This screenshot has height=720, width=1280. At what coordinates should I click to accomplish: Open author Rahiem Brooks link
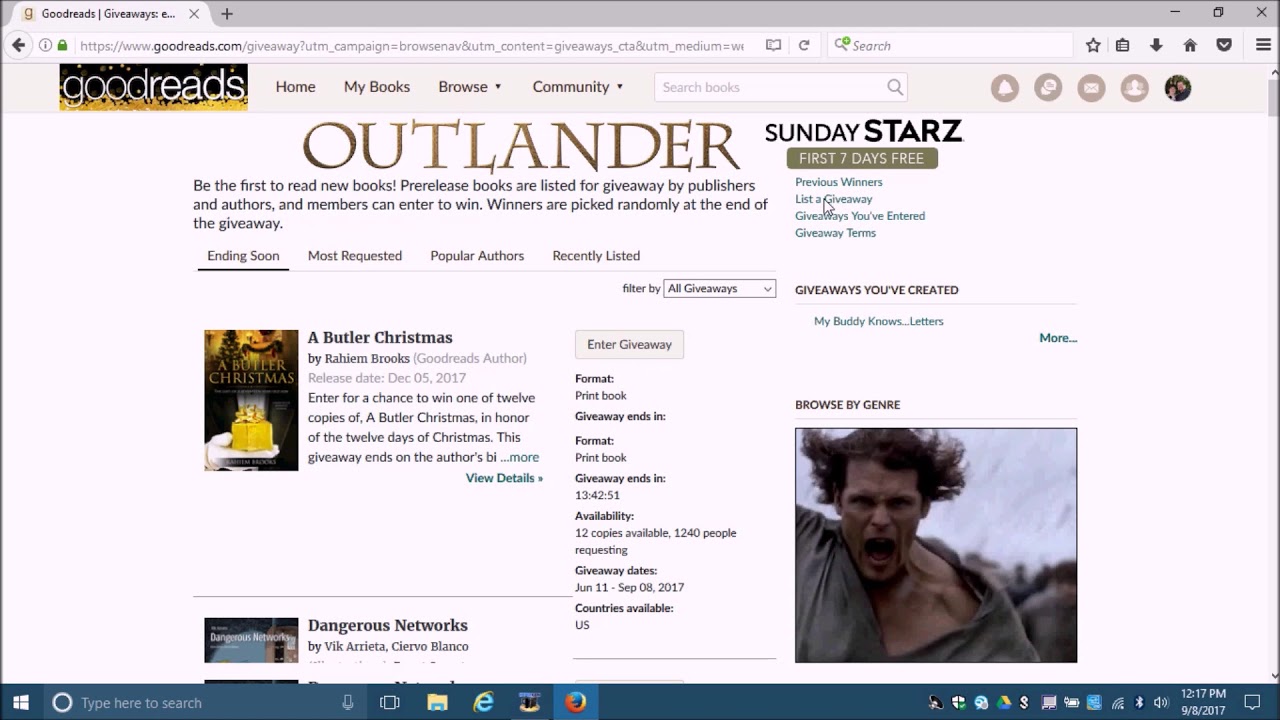367,358
